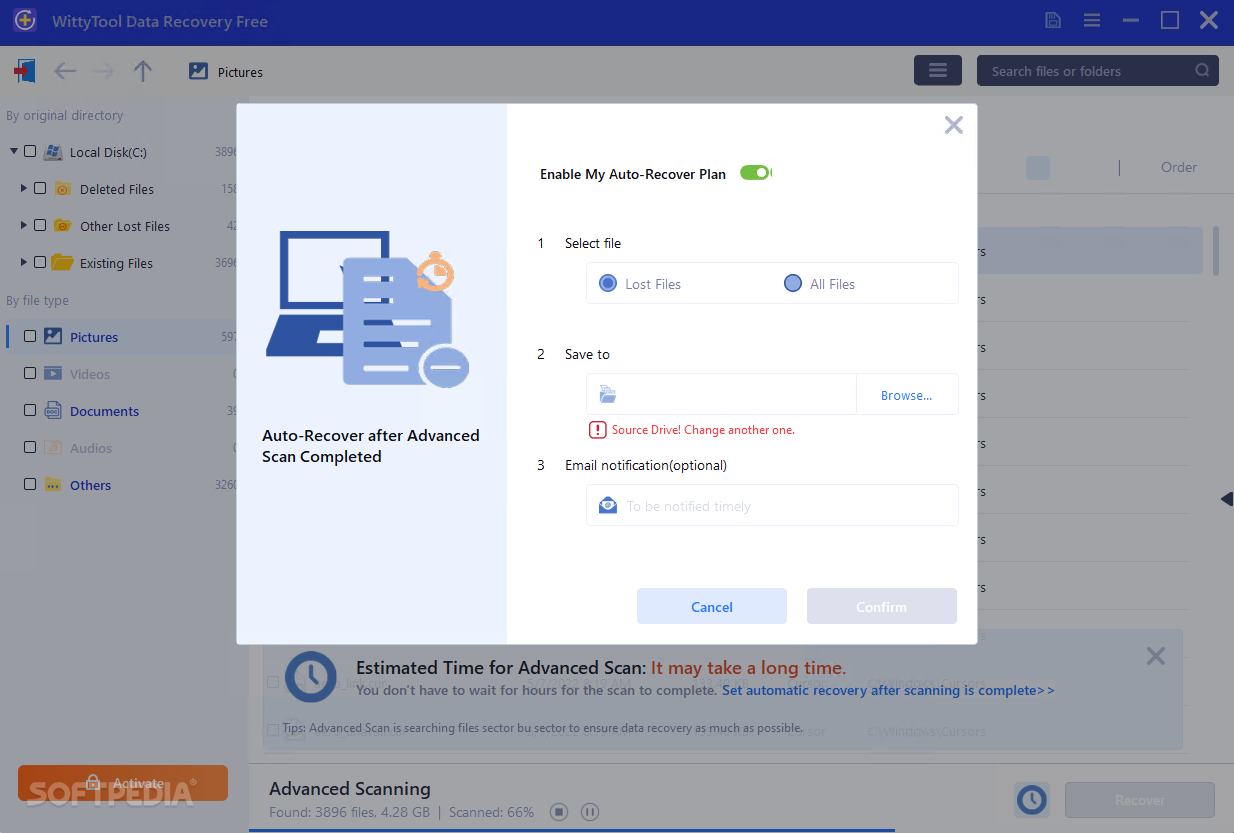The width and height of the screenshot is (1234, 833).
Task: Click the Browse... button
Action: click(x=906, y=395)
